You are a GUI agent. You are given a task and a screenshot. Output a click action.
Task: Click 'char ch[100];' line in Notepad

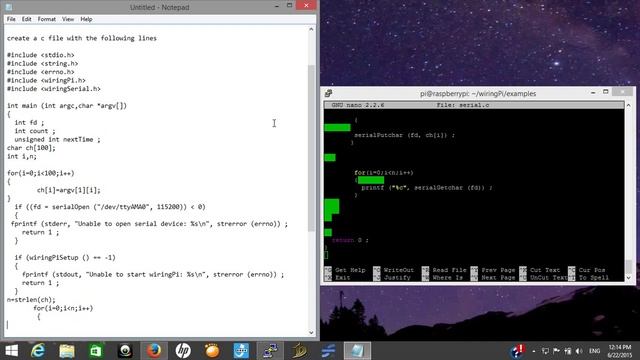31,148
